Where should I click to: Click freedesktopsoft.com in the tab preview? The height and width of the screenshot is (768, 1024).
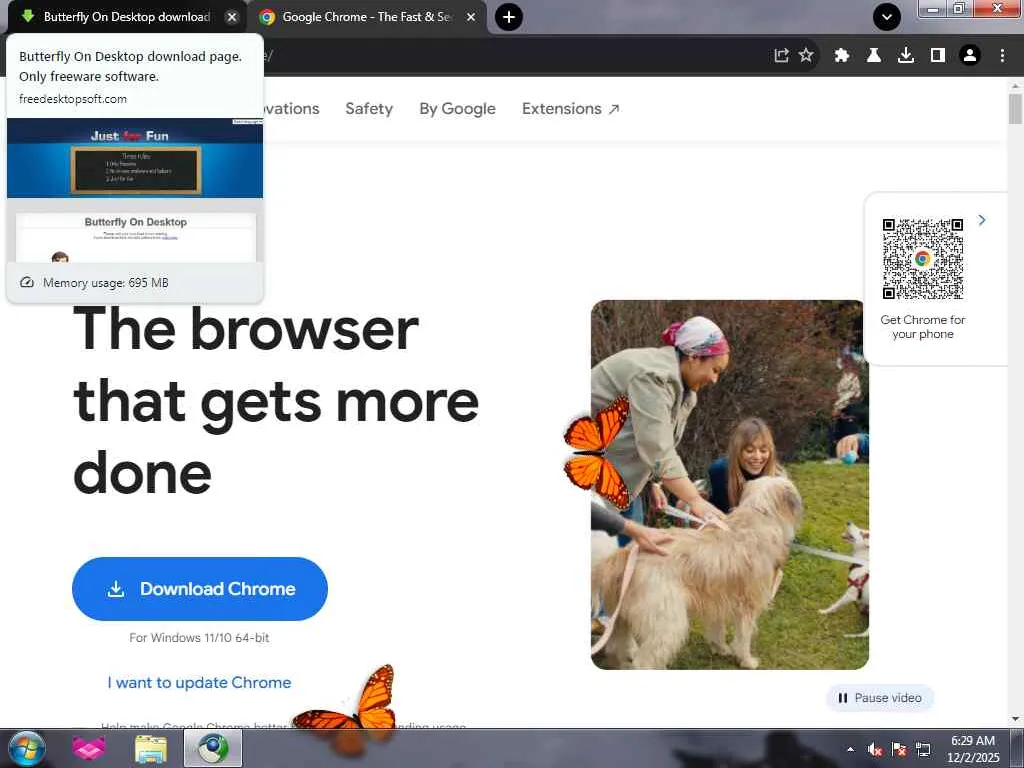73,99
